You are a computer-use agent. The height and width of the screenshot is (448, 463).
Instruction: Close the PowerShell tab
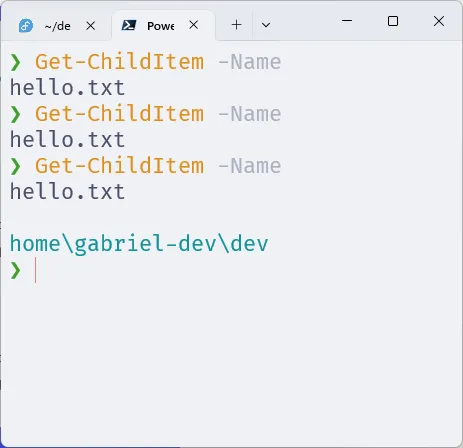194,25
